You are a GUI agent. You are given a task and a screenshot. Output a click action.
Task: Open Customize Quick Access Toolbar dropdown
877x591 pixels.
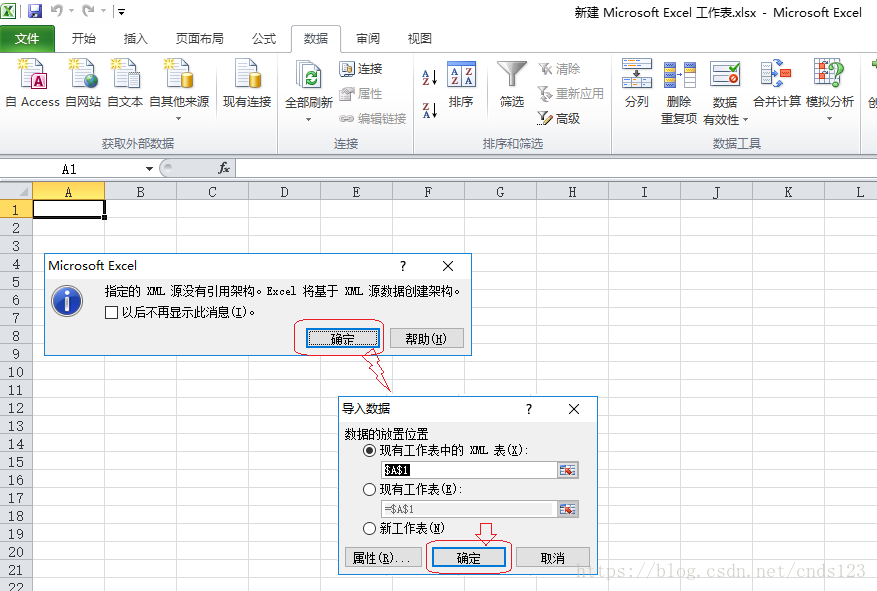click(x=121, y=11)
